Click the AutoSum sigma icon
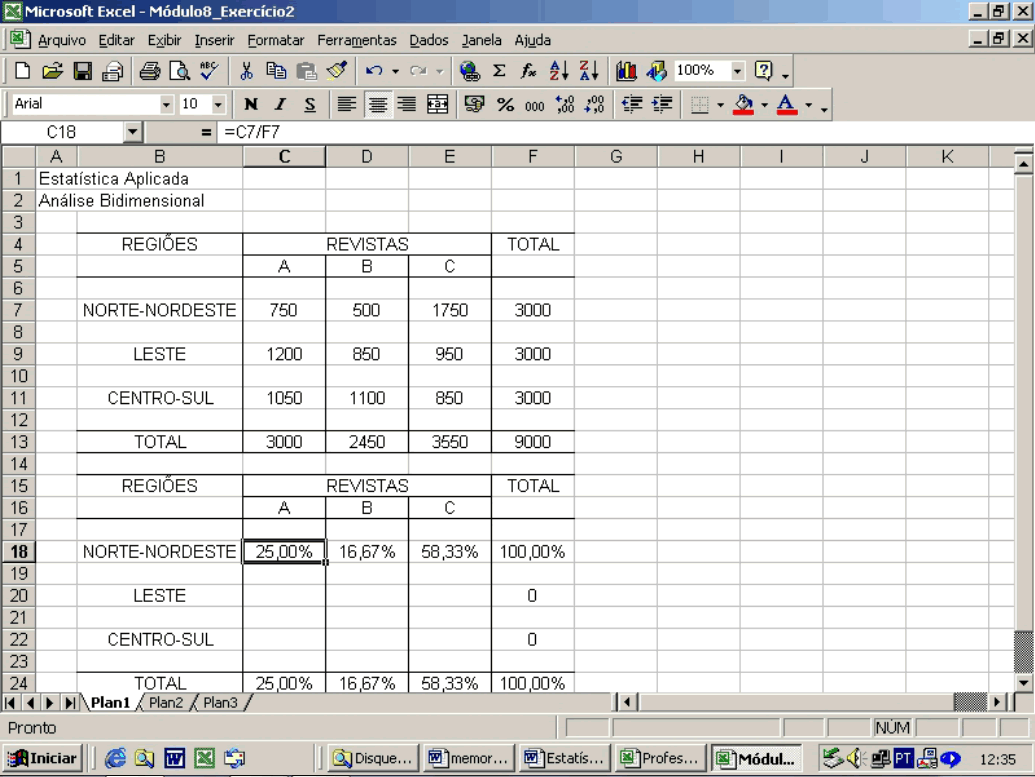Viewport: 1035px width, 777px height. click(x=499, y=71)
